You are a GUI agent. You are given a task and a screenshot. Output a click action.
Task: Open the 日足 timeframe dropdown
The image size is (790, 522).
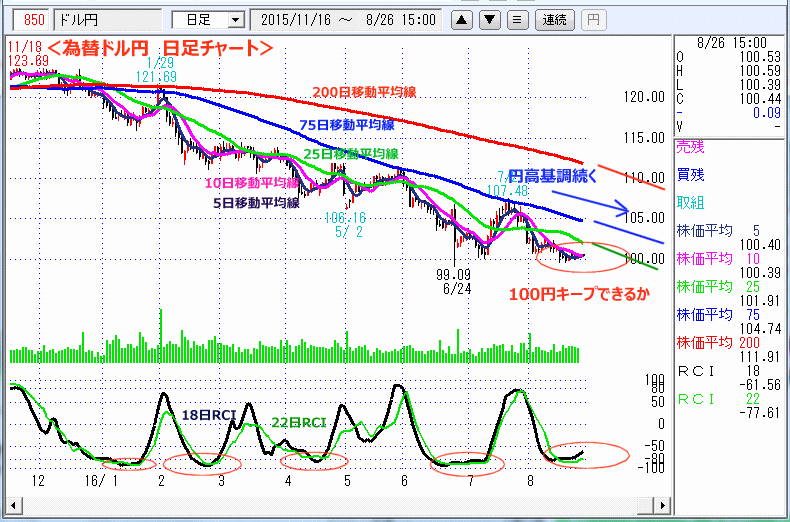tap(208, 19)
